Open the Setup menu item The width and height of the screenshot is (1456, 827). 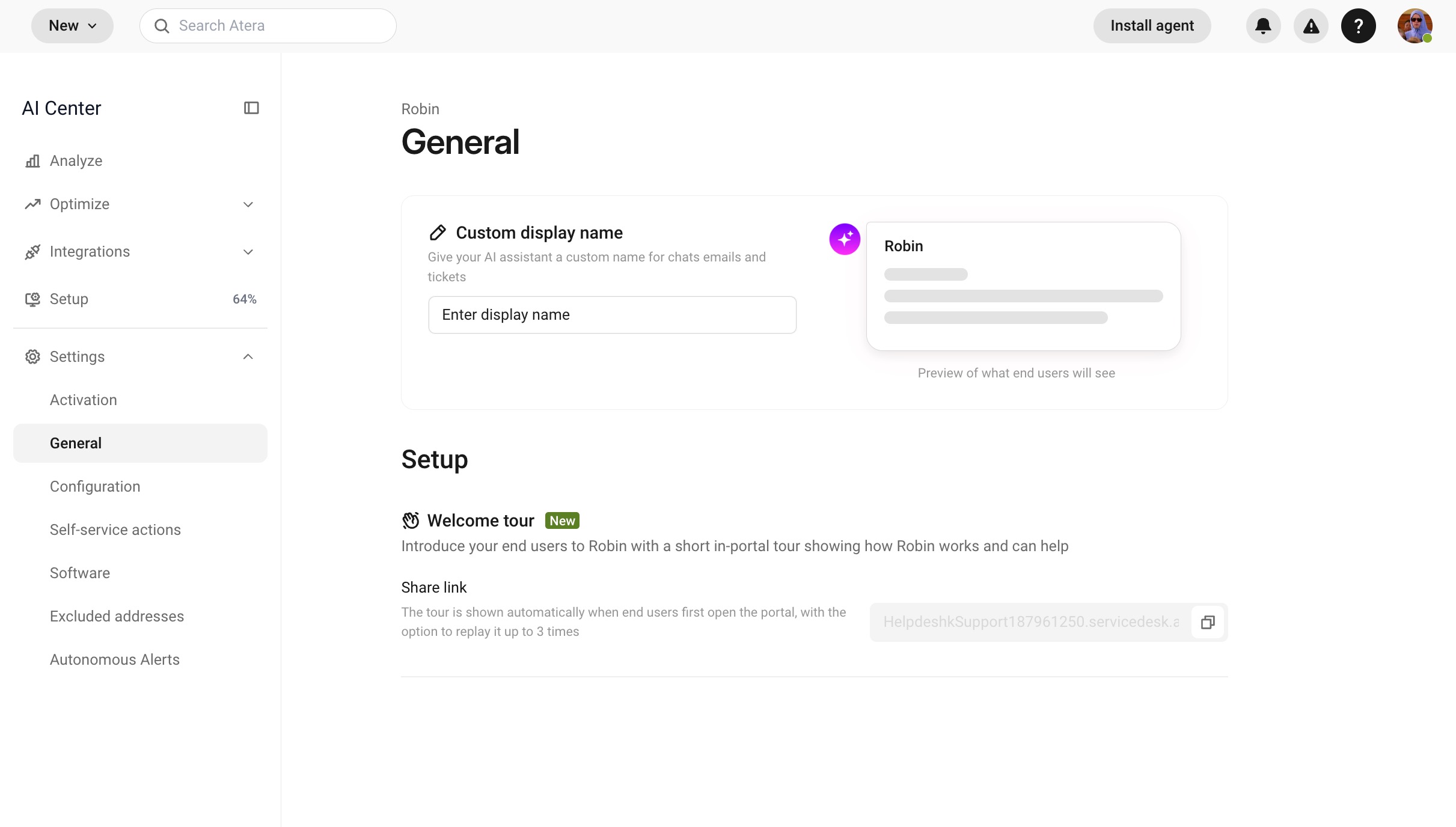tap(140, 299)
